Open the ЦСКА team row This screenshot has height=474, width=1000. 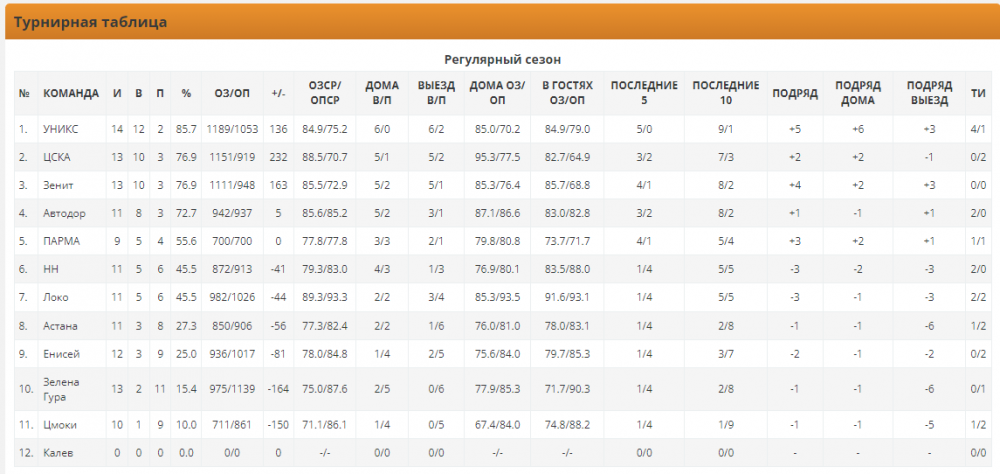point(58,157)
